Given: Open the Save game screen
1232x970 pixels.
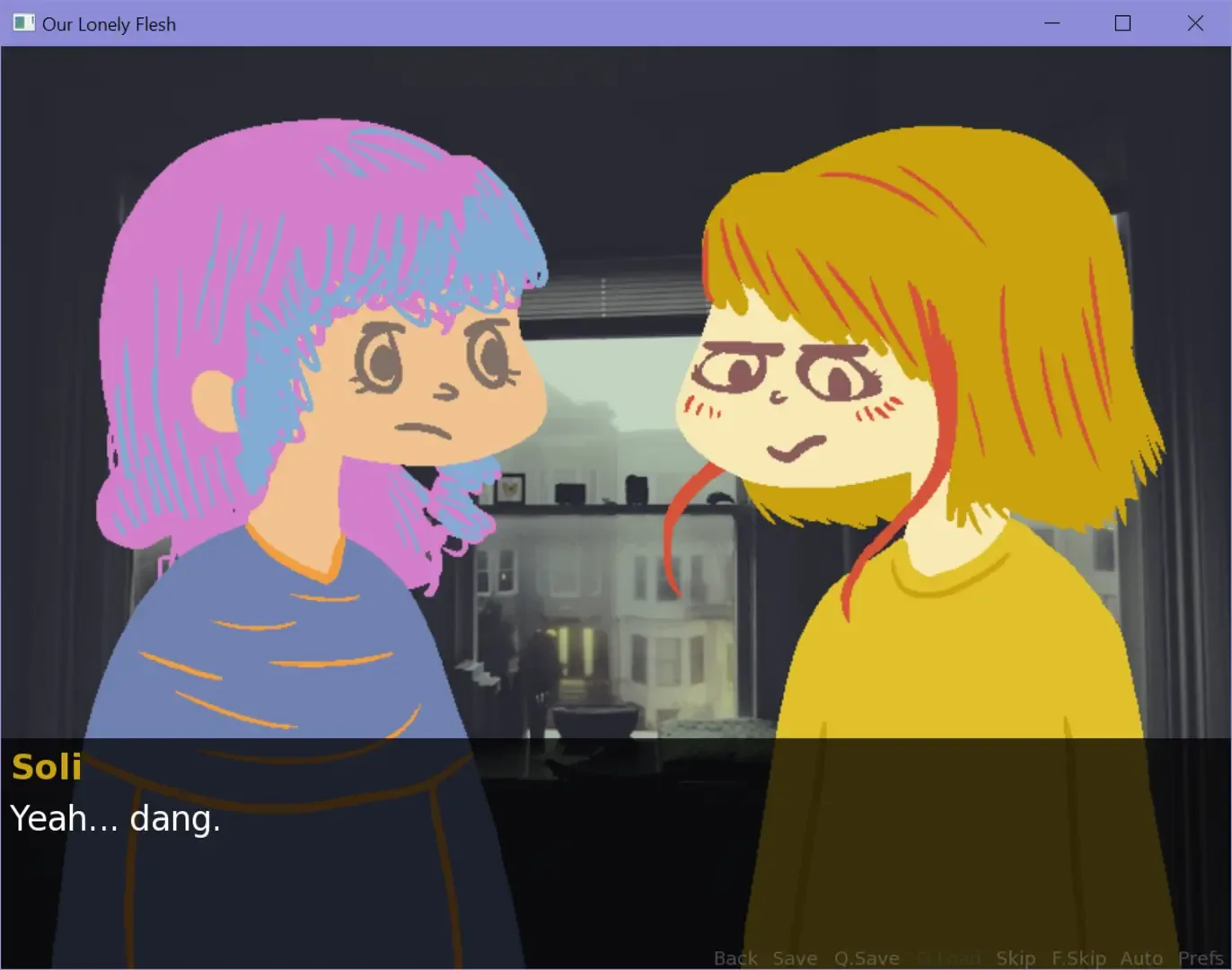Looking at the screenshot, I should click(794, 957).
